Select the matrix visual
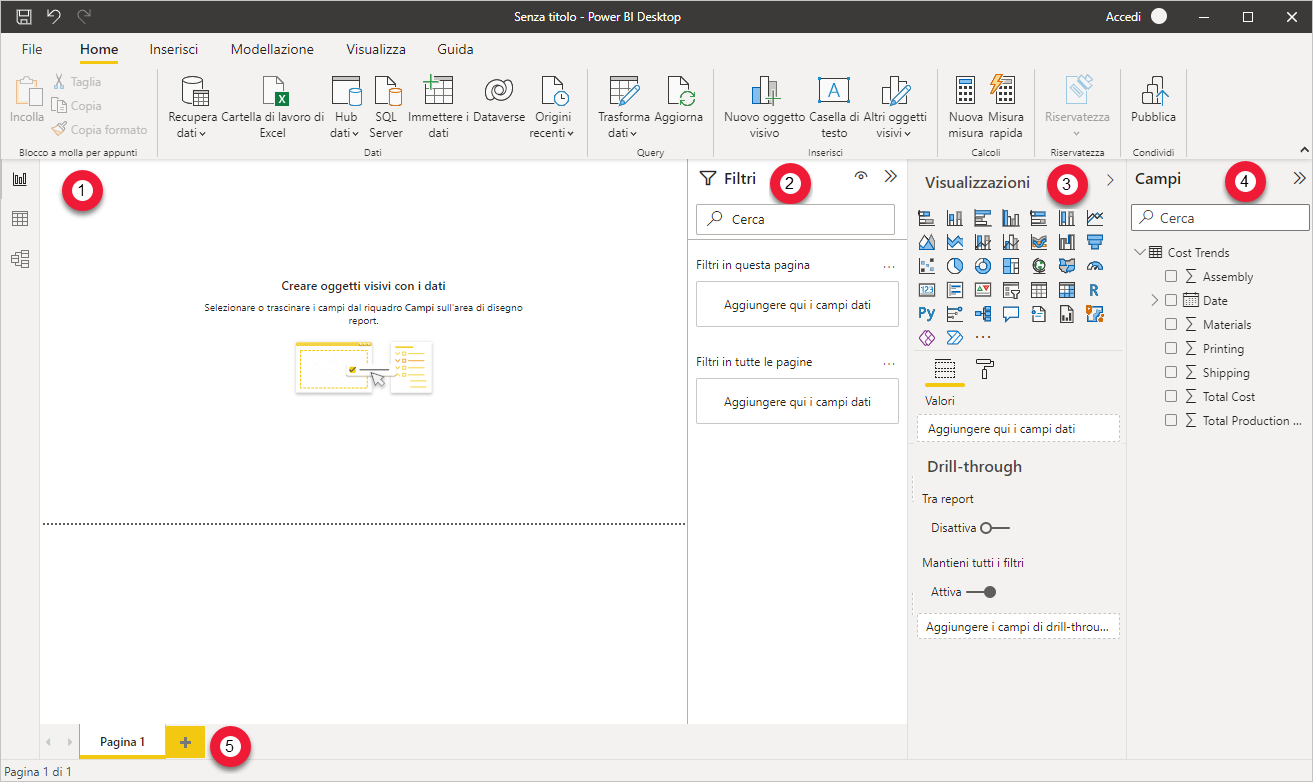Screen dimensions: 1313x782 click(1066, 290)
